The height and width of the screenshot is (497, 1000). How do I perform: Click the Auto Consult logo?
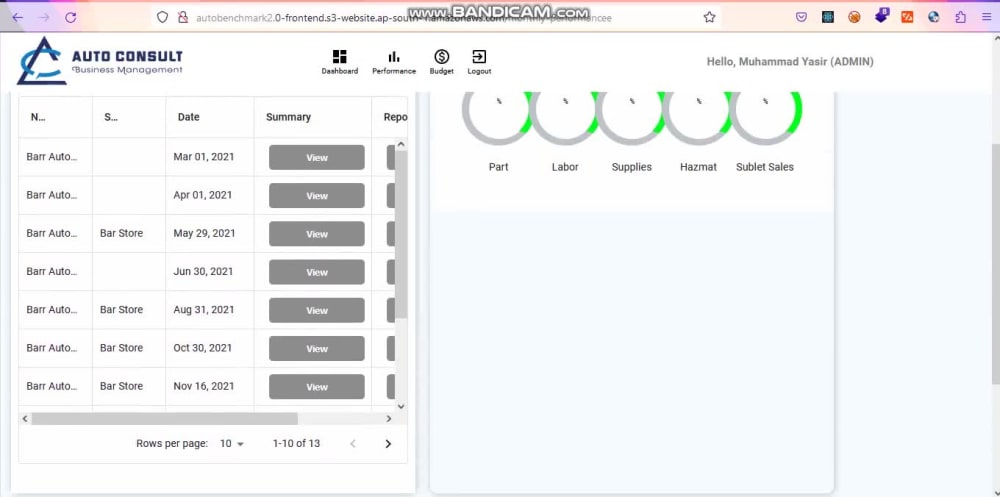pos(99,61)
